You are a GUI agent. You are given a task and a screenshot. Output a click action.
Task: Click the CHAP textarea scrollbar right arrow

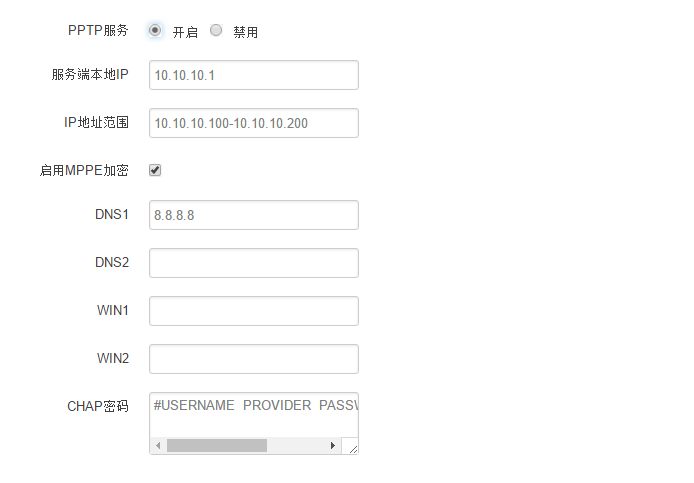[x=332, y=445]
